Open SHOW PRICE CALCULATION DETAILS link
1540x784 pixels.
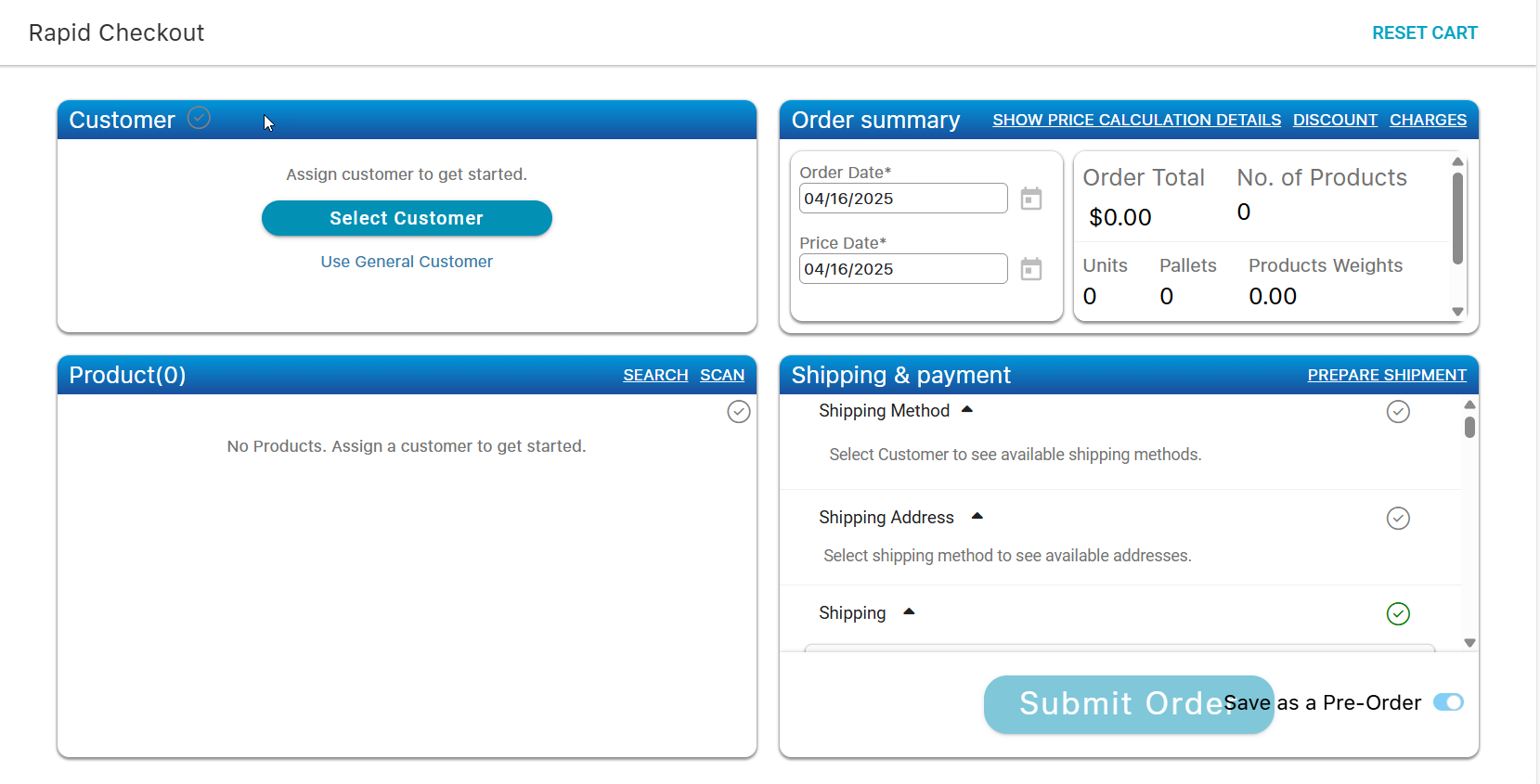pos(1136,120)
